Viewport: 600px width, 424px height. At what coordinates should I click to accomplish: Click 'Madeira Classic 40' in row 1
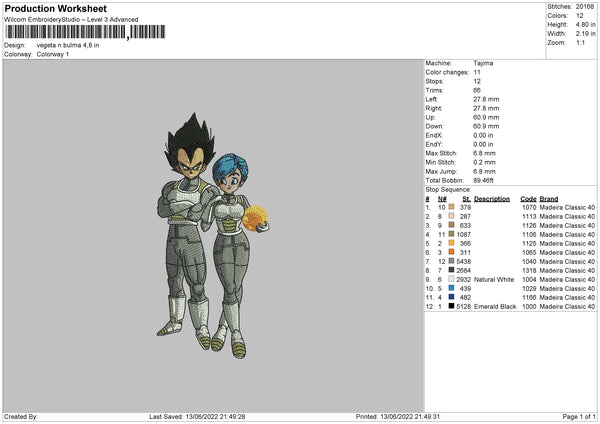[567, 207]
